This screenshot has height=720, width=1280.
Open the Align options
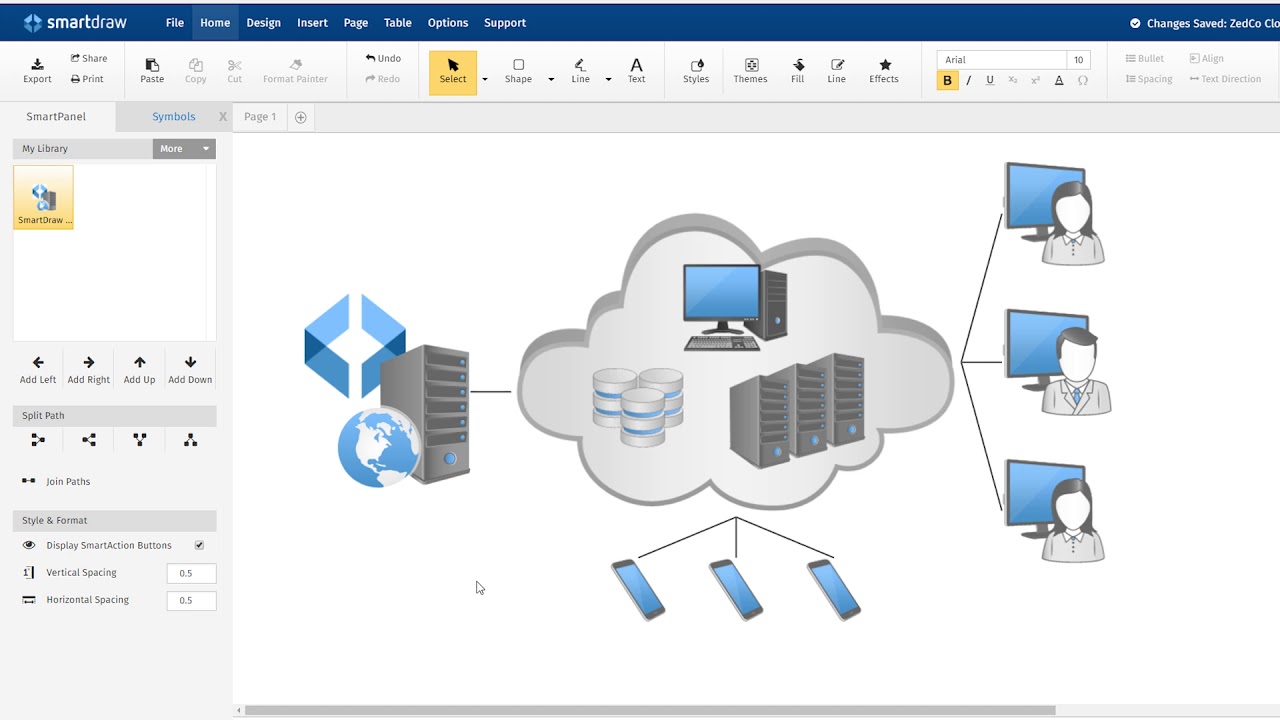(1206, 58)
